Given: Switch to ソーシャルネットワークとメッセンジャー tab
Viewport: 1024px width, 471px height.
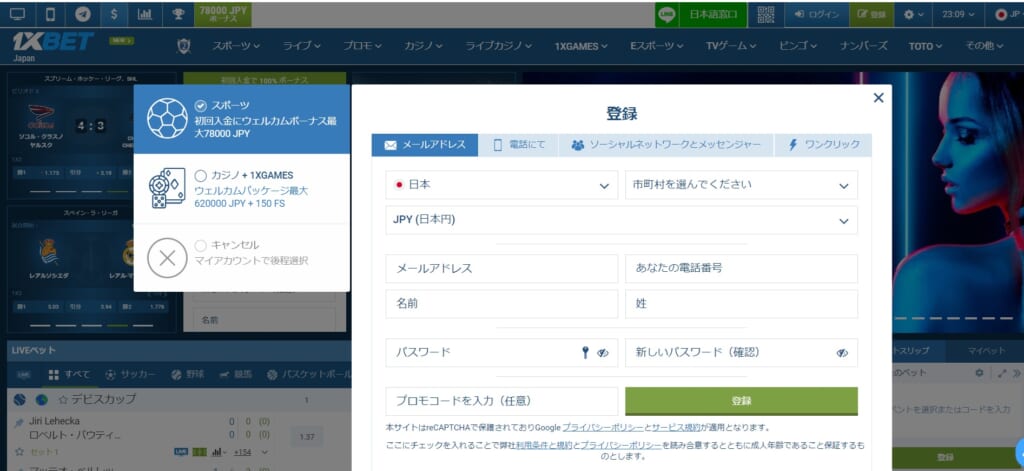Looking at the screenshot, I should pyautogui.click(x=665, y=145).
